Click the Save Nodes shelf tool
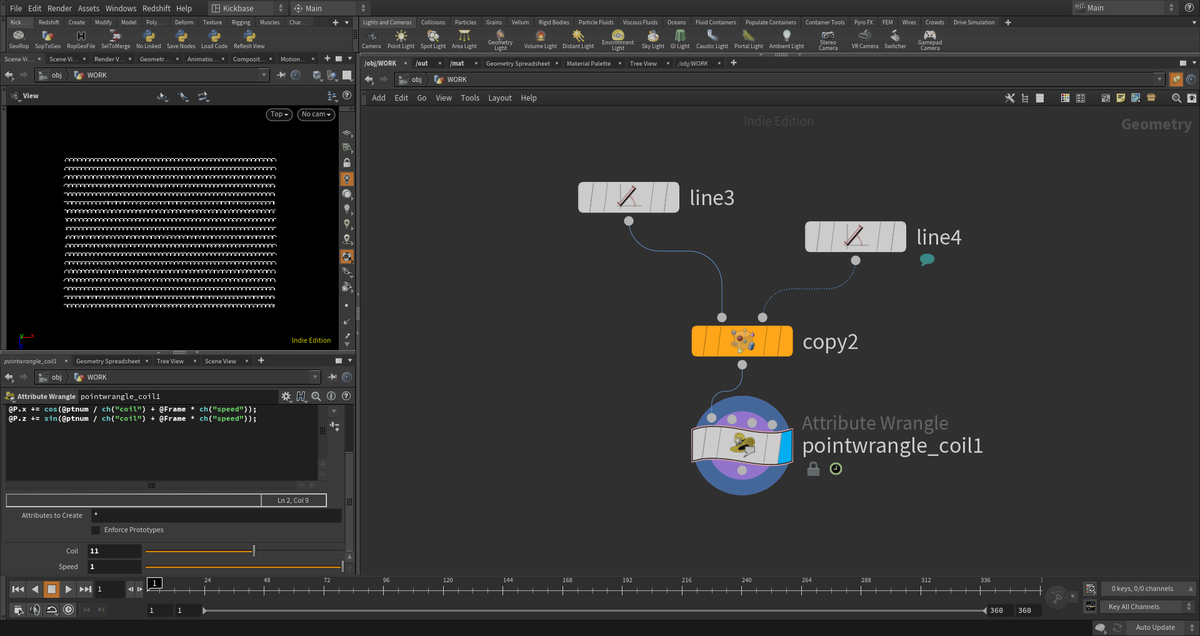The width and height of the screenshot is (1200, 636). coord(181,39)
